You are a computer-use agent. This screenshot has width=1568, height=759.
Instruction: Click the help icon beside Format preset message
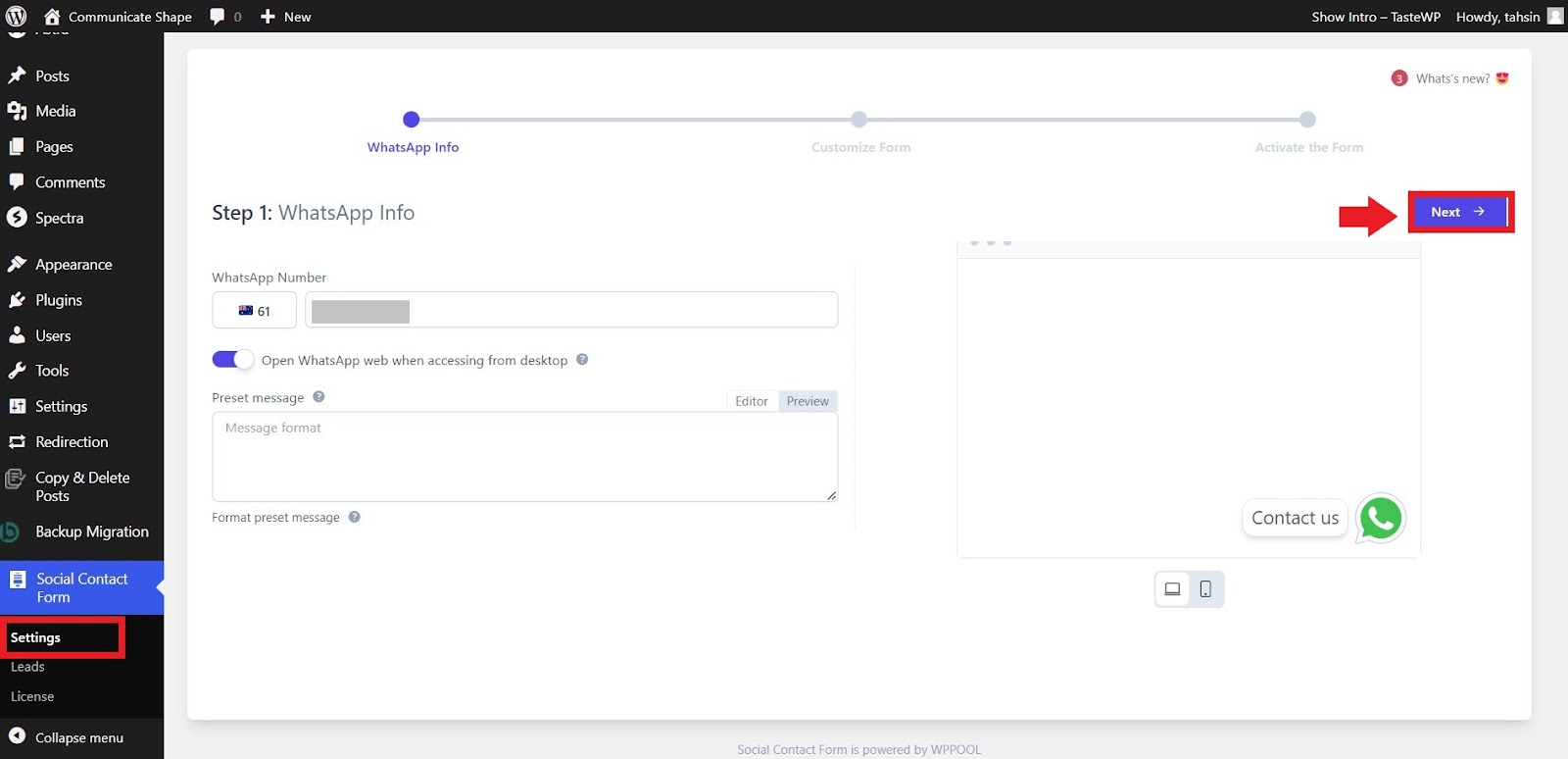[355, 517]
